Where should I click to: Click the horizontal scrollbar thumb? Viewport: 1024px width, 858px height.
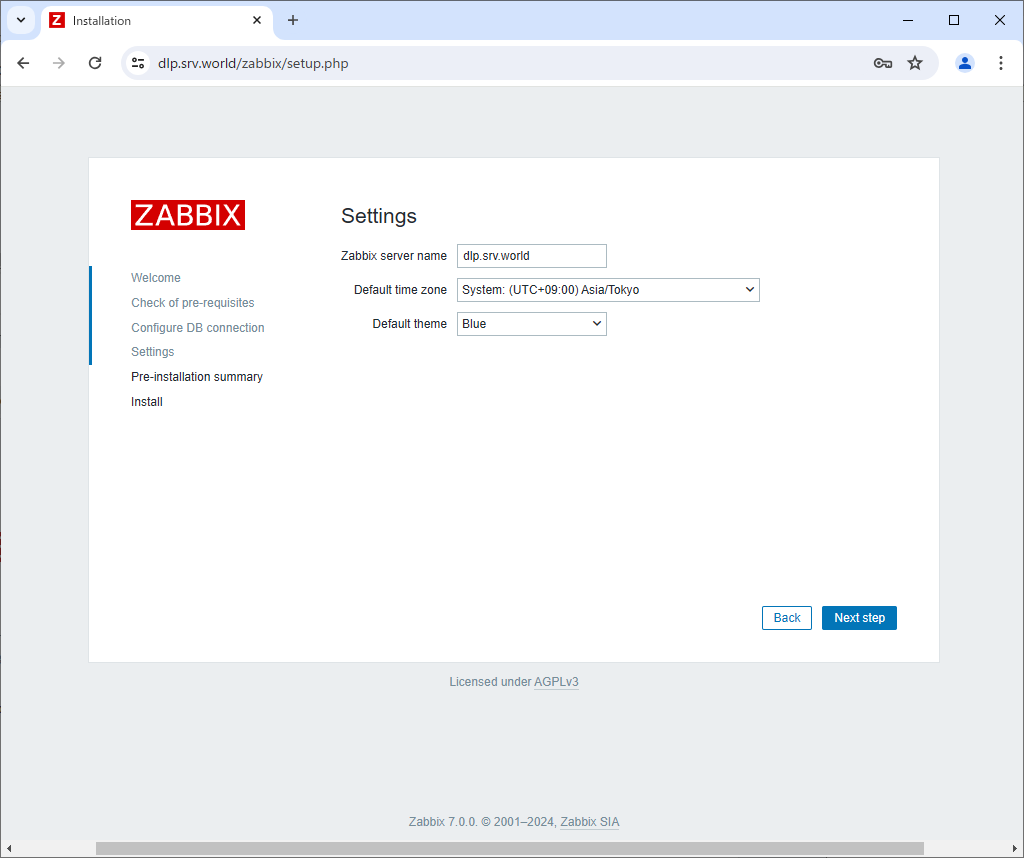[x=509, y=848]
